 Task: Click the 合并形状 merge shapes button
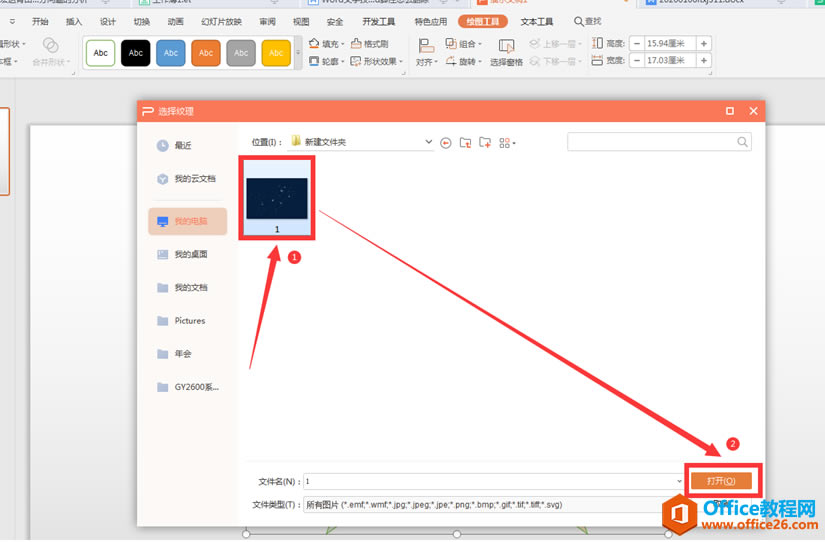(x=51, y=53)
